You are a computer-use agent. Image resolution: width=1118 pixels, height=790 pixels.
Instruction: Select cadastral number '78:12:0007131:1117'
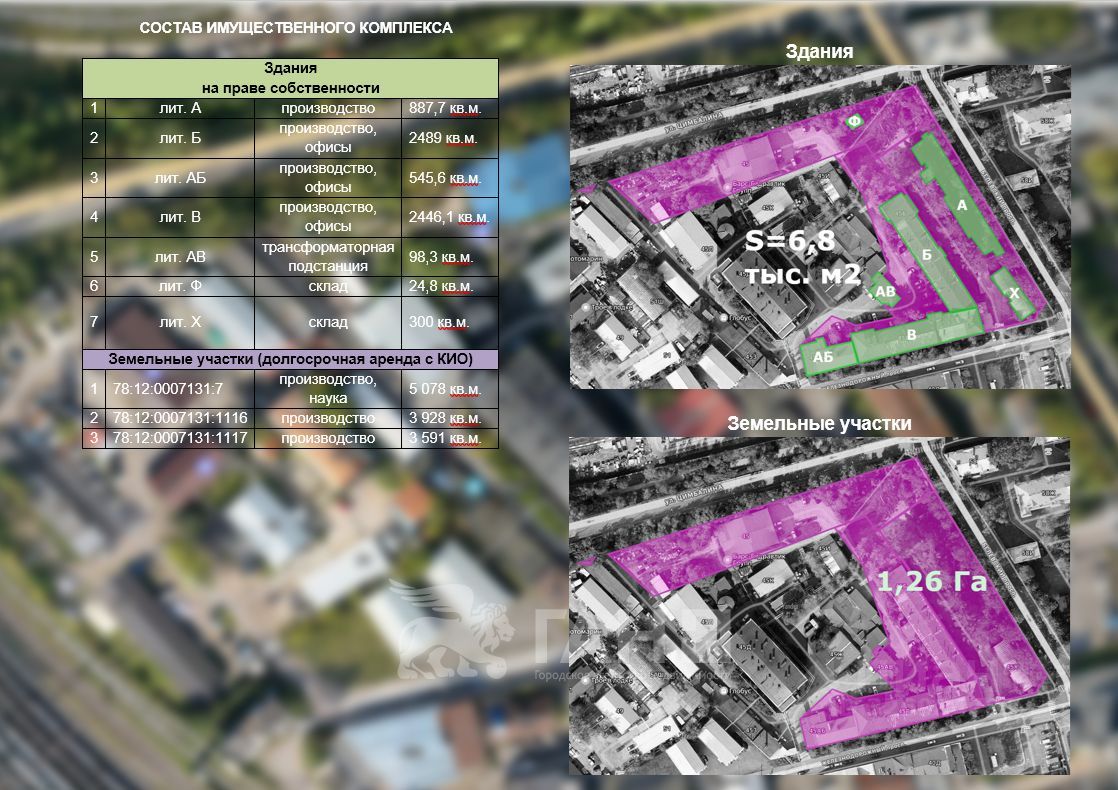[x=180, y=438]
